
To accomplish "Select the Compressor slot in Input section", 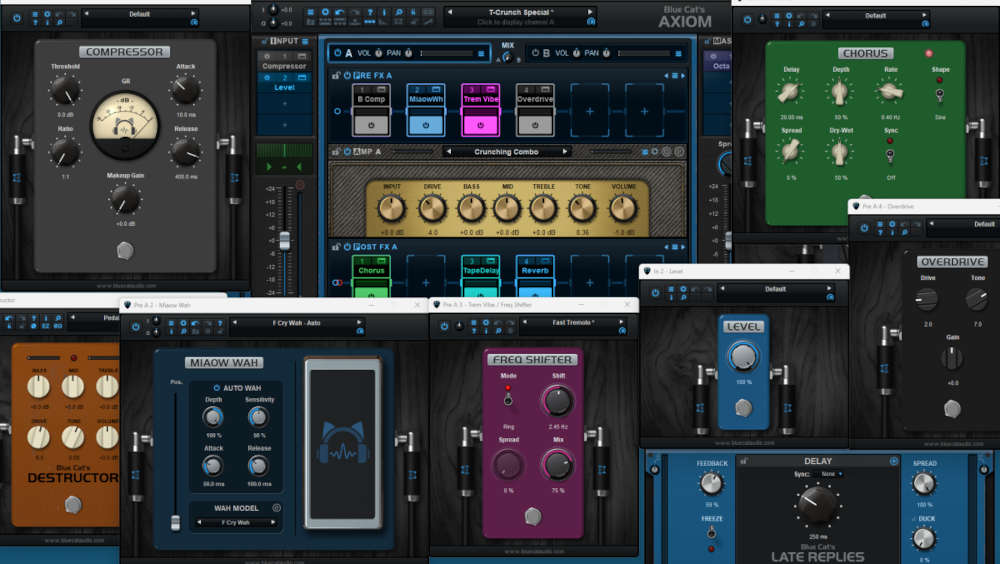I will tap(284, 66).
